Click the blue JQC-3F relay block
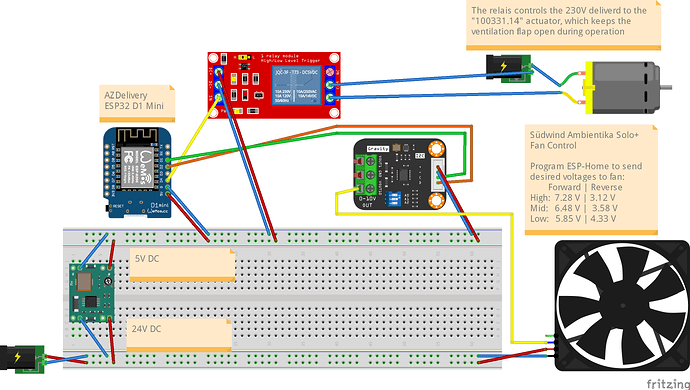690x390 pixels. coord(297,85)
